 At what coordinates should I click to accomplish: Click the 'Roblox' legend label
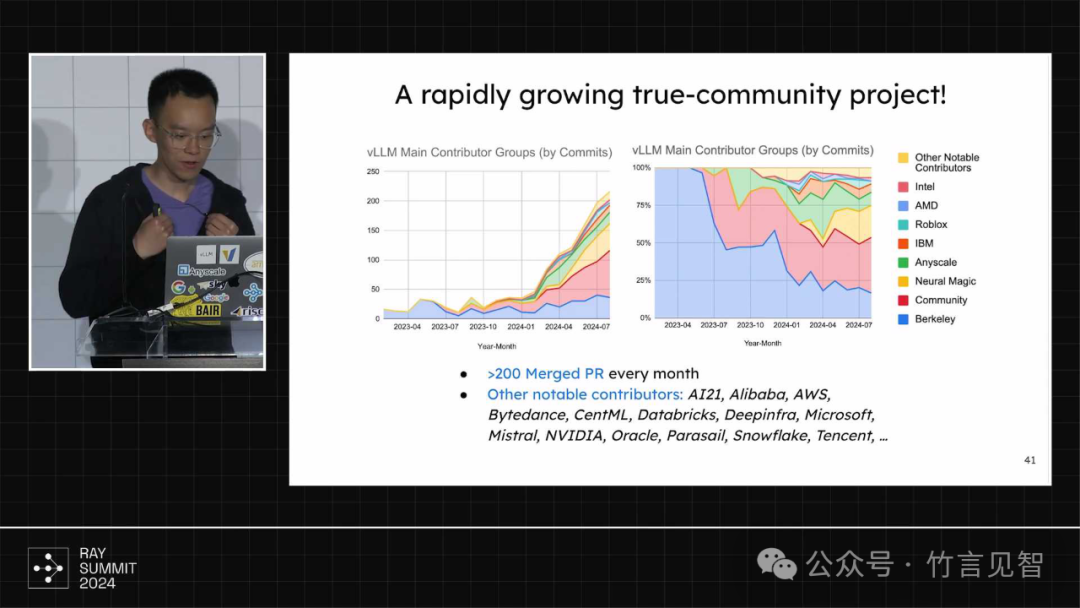tap(931, 224)
